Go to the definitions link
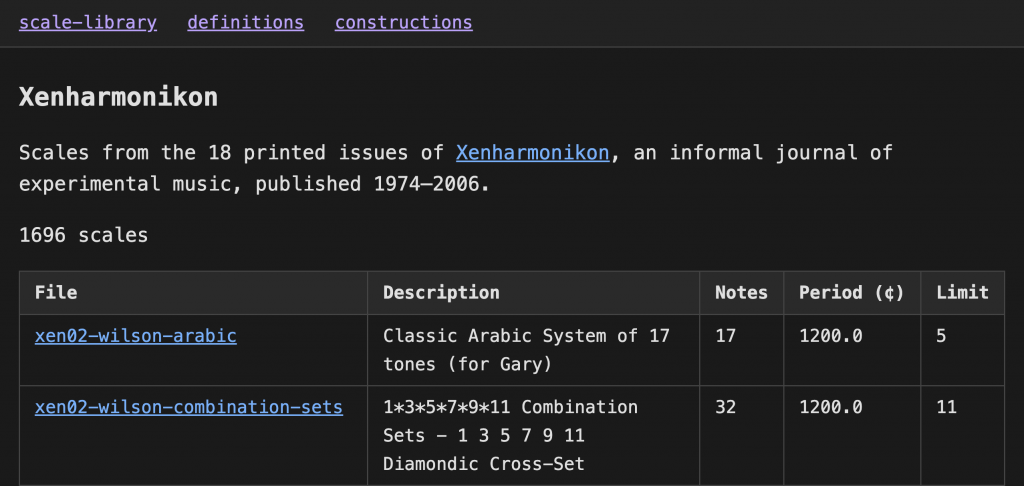The image size is (1024, 486). (246, 23)
